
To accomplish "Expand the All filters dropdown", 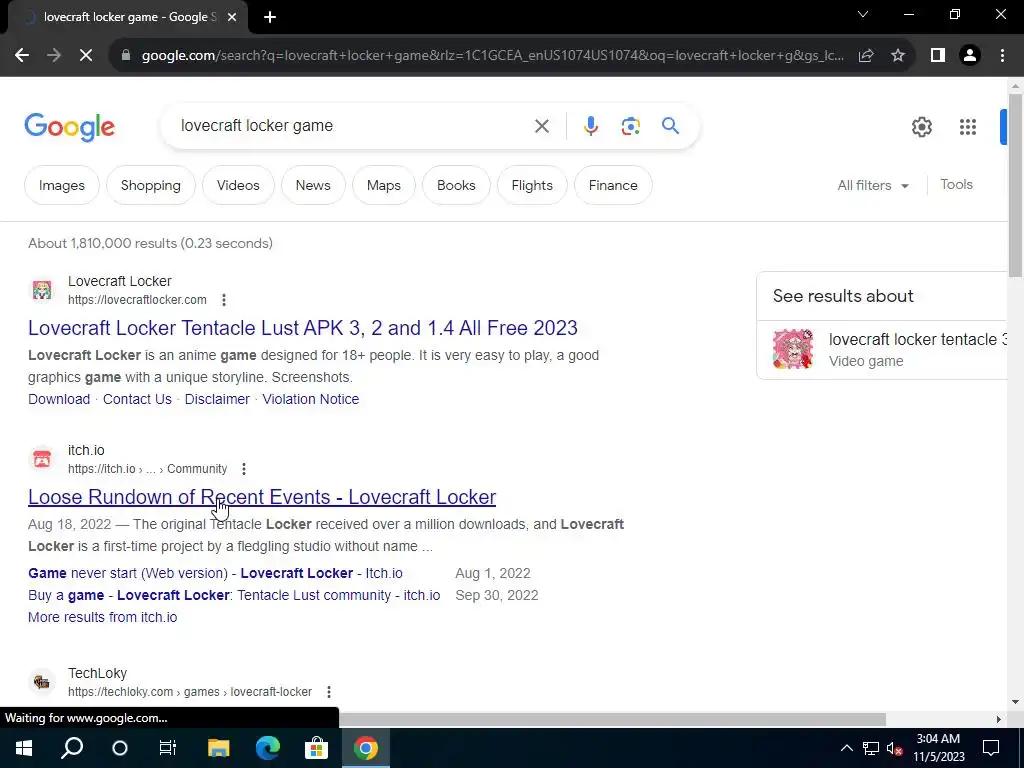I will click(872, 185).
